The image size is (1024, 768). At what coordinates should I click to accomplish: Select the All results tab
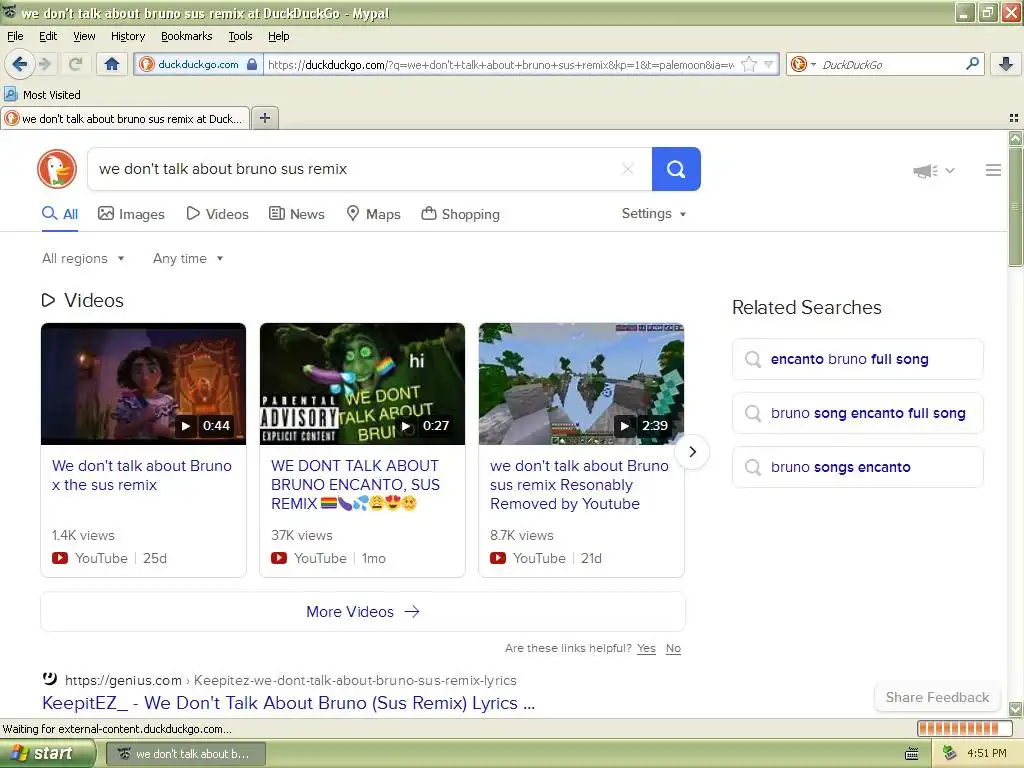click(x=60, y=214)
